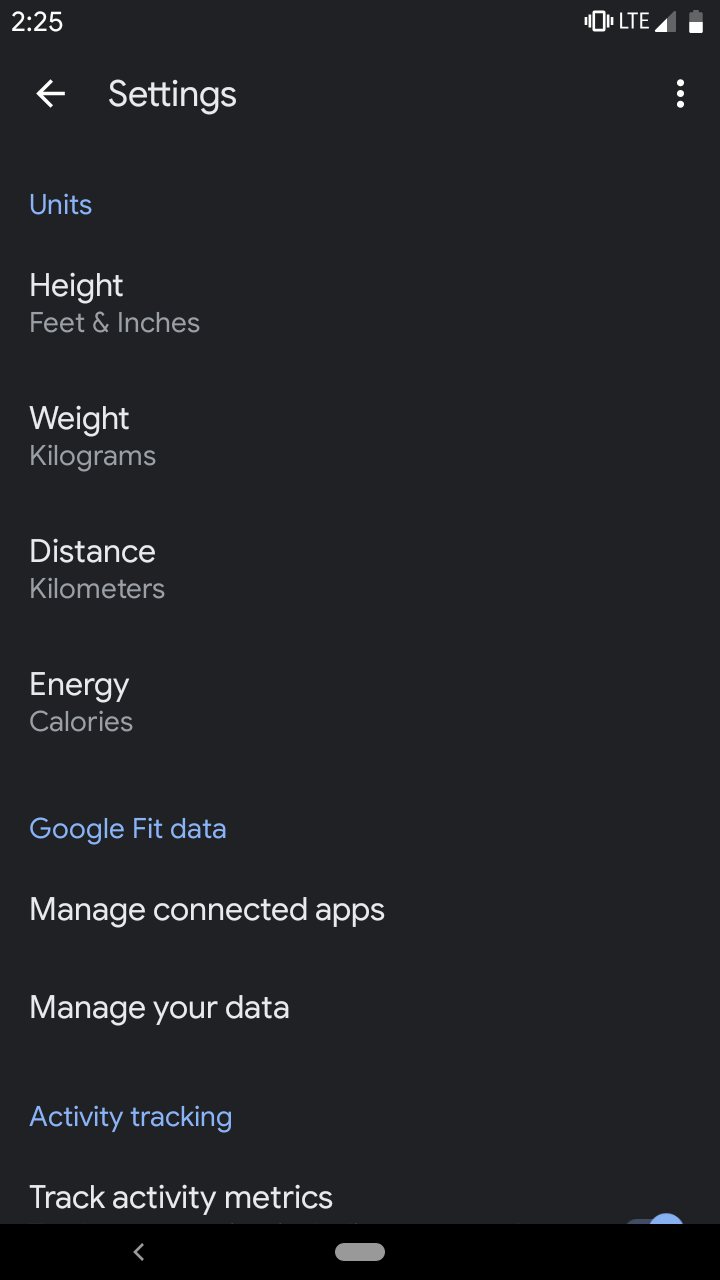Open Manage your data
This screenshot has height=1280, width=720.
click(360, 1007)
